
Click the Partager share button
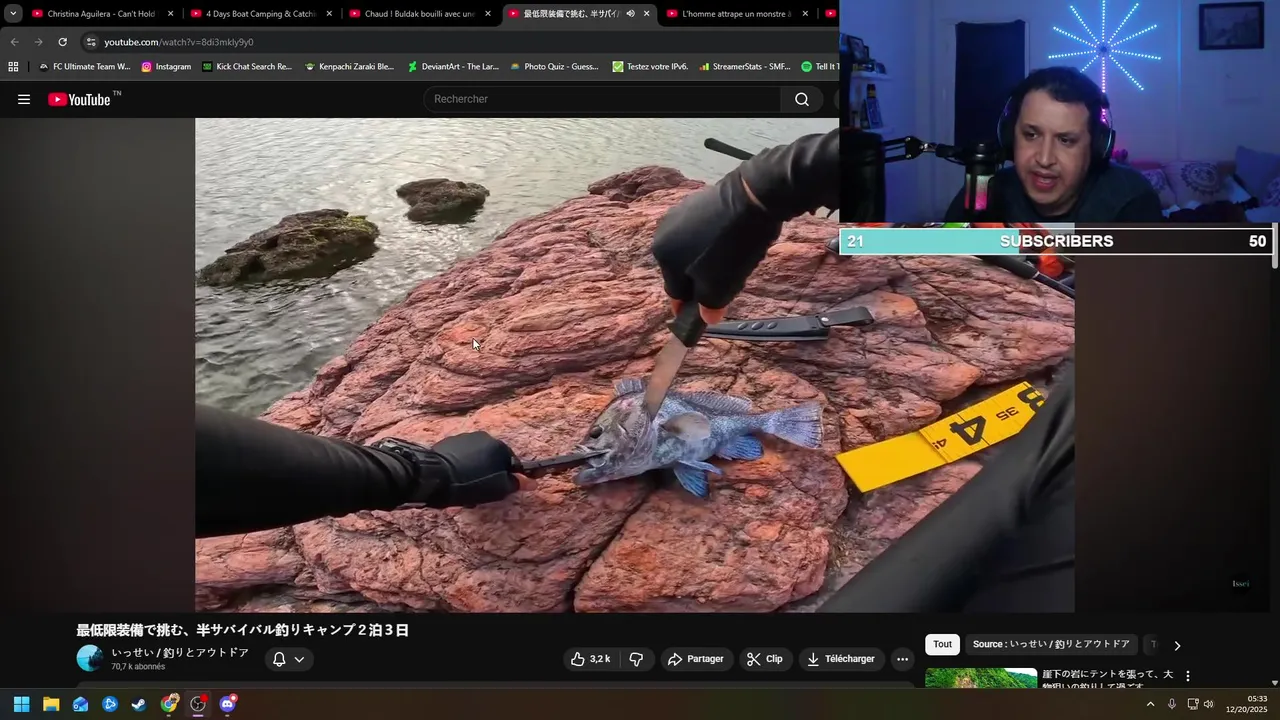coord(695,659)
